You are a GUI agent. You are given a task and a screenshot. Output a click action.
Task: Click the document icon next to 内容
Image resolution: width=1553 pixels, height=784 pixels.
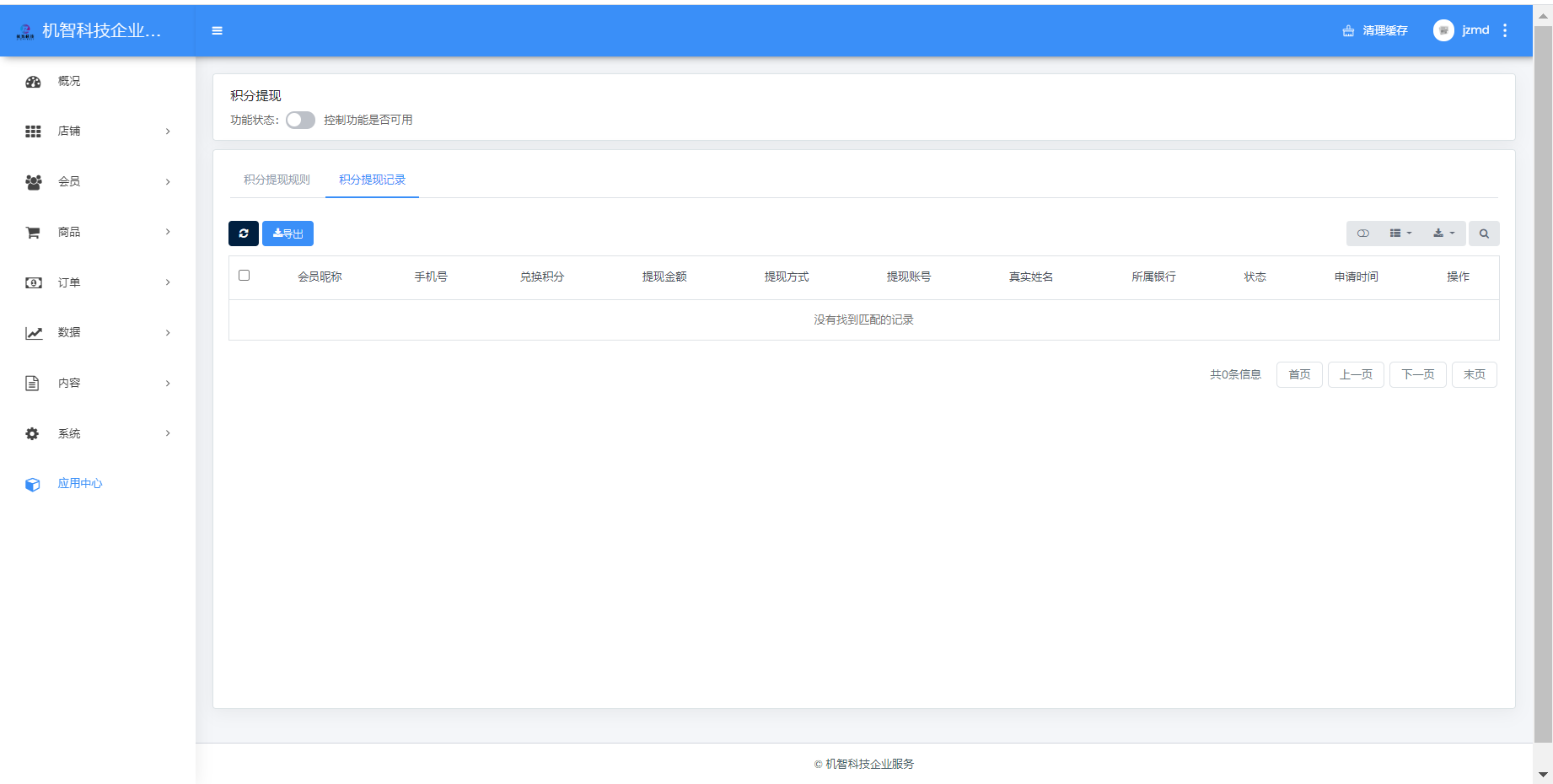click(32, 384)
